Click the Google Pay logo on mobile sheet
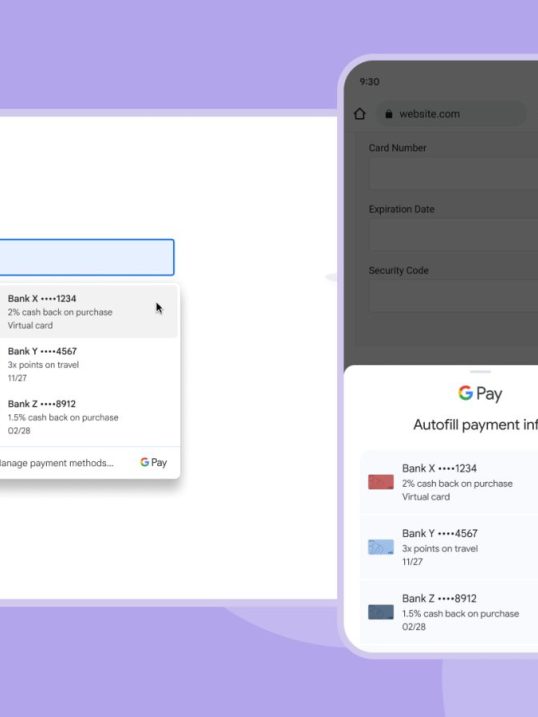 point(480,393)
